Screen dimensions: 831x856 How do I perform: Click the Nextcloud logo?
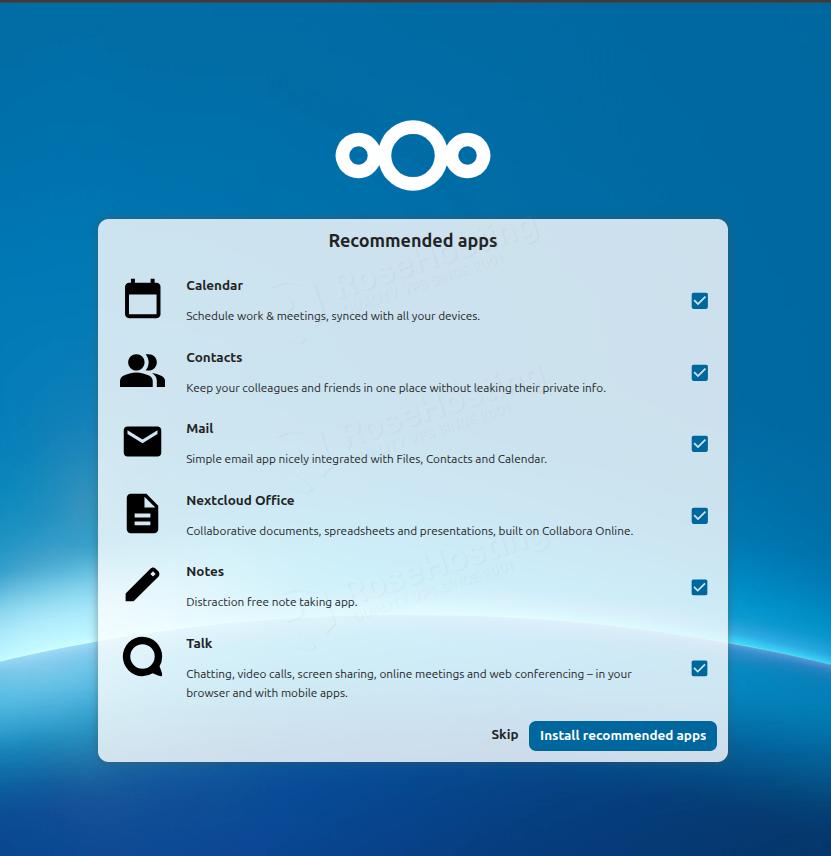pos(413,156)
